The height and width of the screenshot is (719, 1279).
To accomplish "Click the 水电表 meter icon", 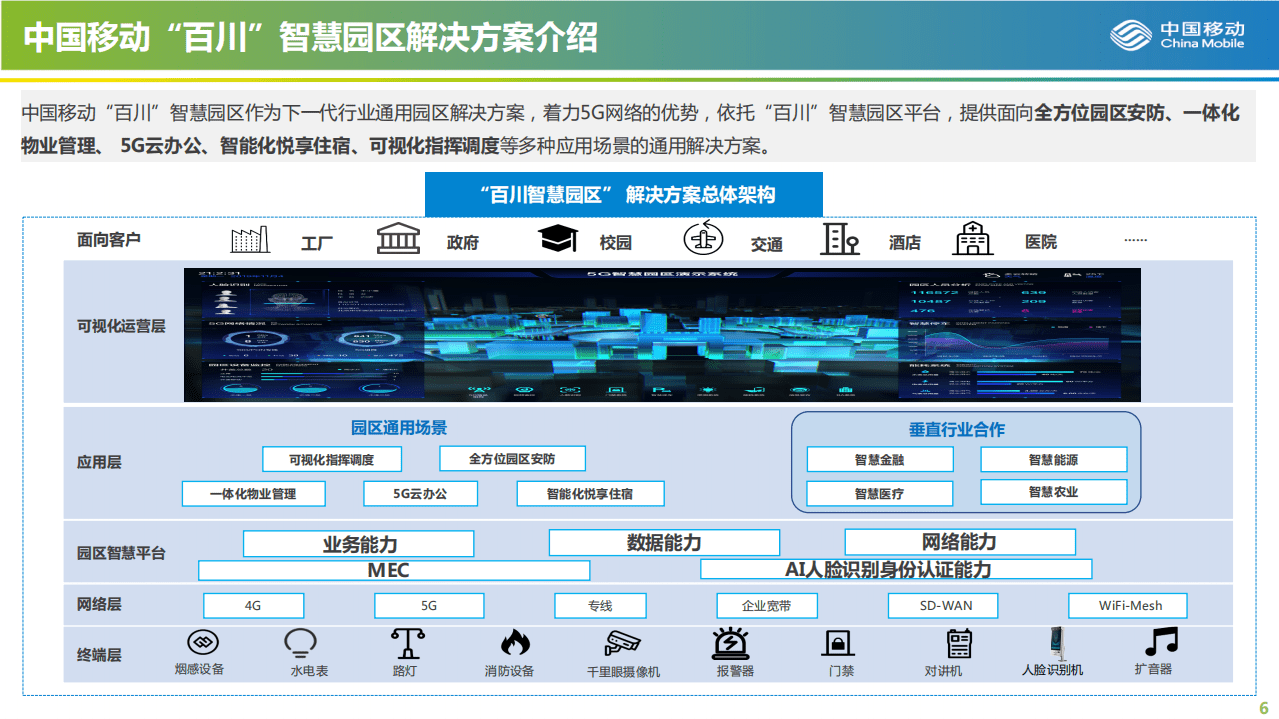I will coord(299,643).
